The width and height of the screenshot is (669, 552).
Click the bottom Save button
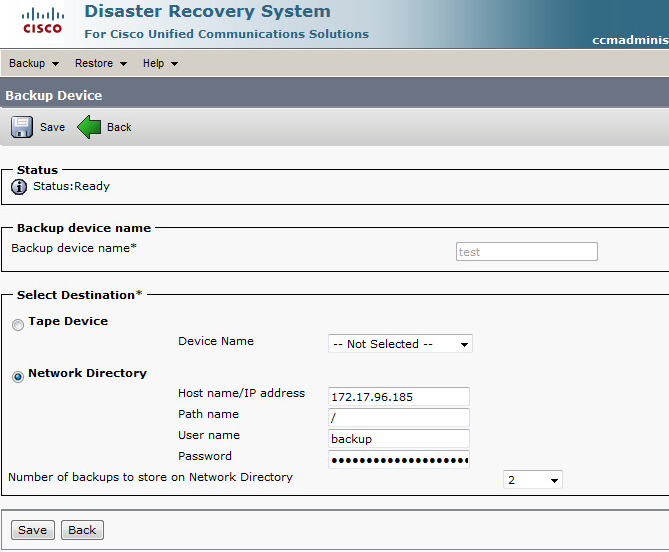[33, 530]
